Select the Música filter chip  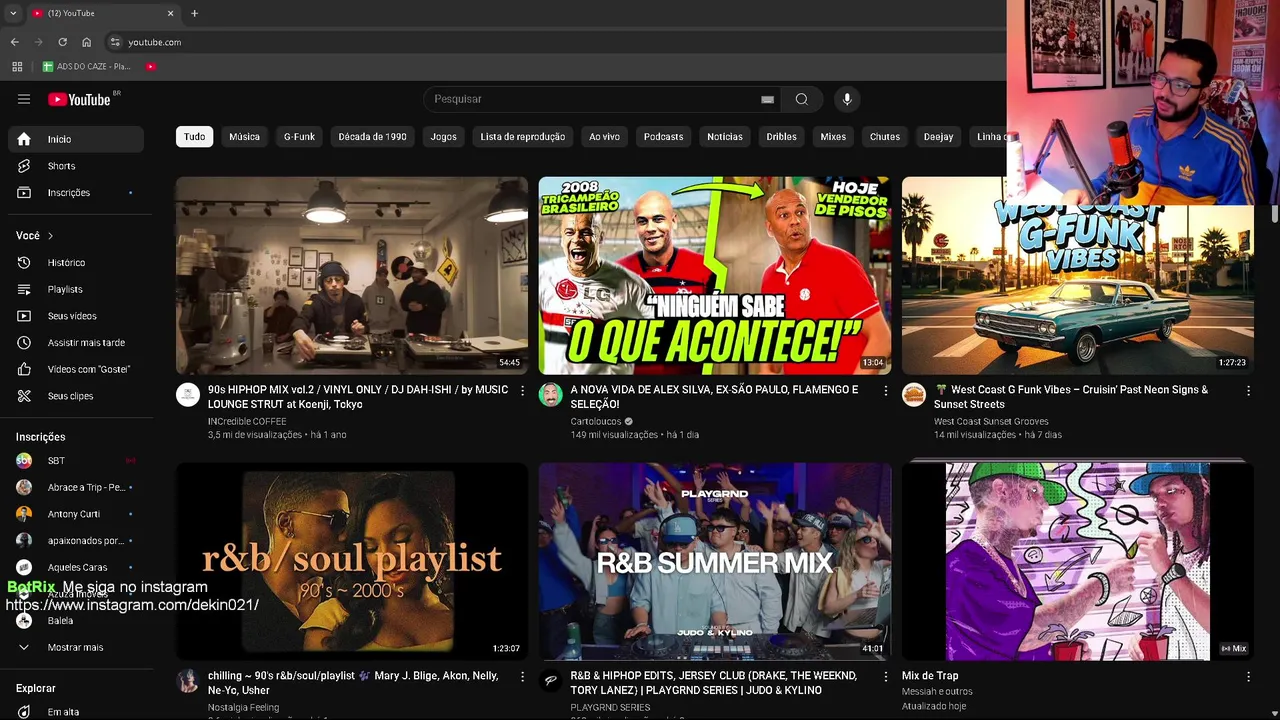click(244, 137)
